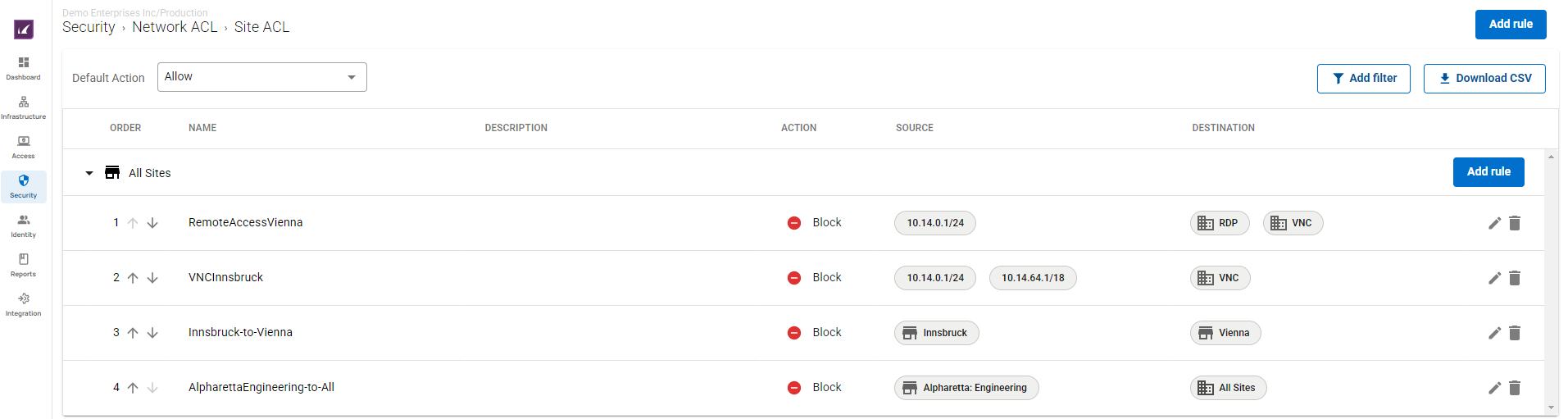Viewport: 1568px width, 419px height.
Task: Open the Integration sidebar icon
Action: pos(23,305)
